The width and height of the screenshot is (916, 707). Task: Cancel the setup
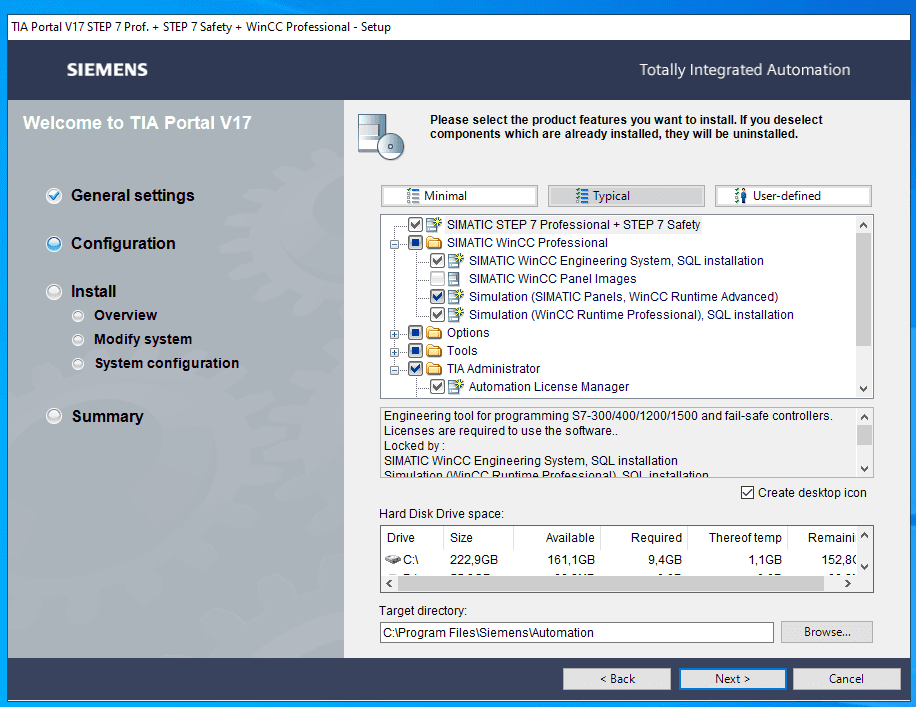pos(846,679)
